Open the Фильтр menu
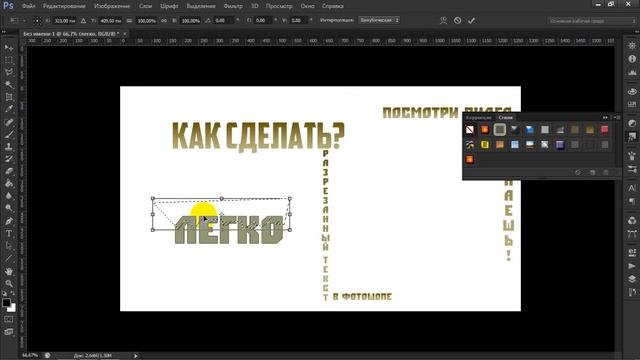Viewport: 640px width, 360px height. pos(233,6)
